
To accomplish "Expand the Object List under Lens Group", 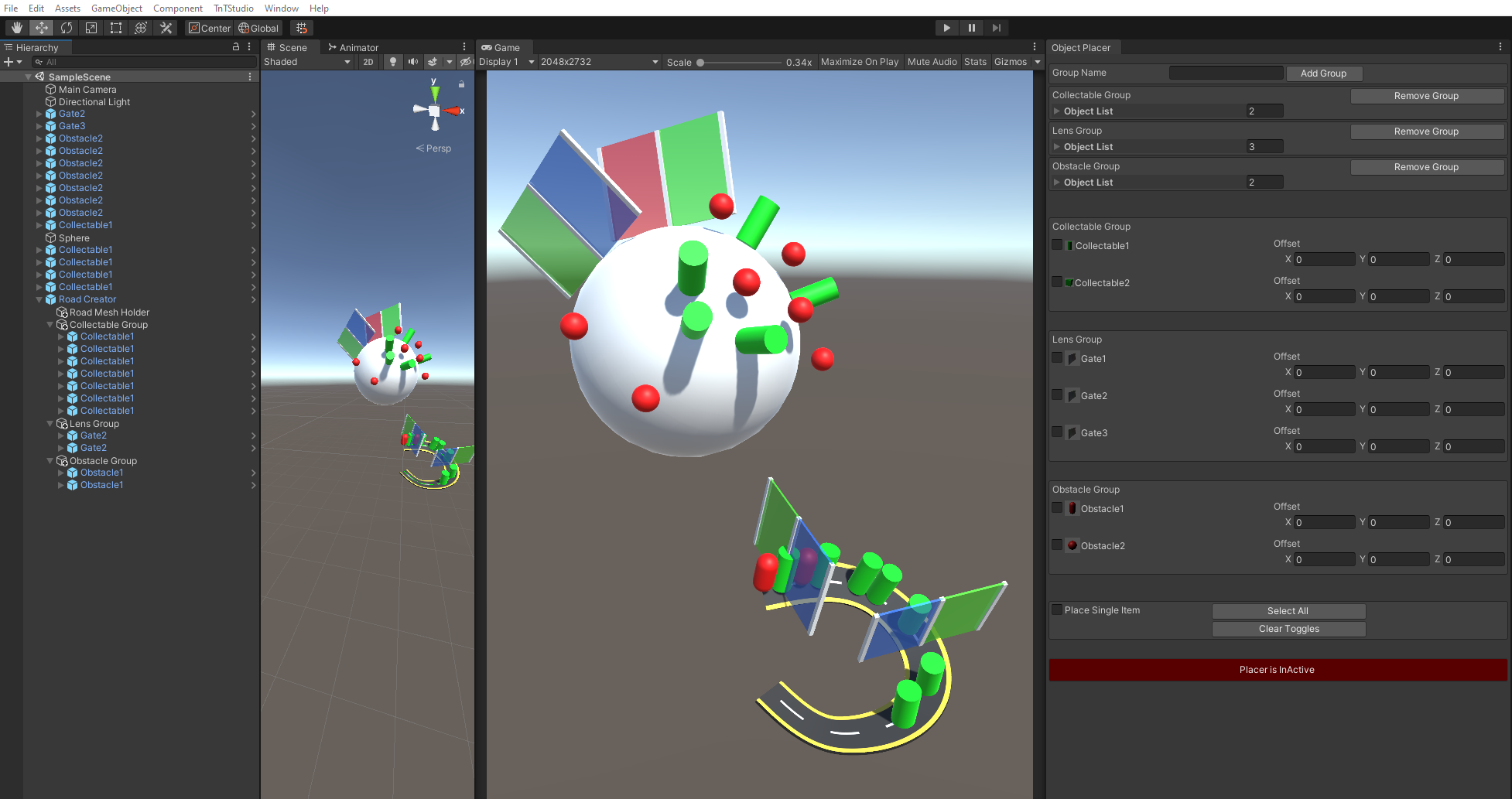I will click(1057, 146).
